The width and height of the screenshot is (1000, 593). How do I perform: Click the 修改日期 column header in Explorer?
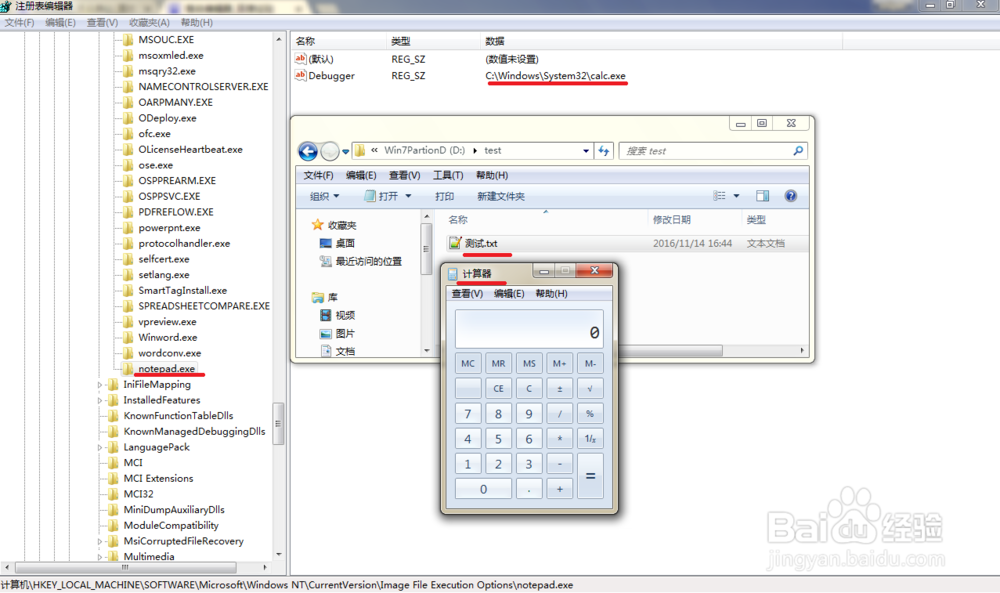click(x=672, y=219)
